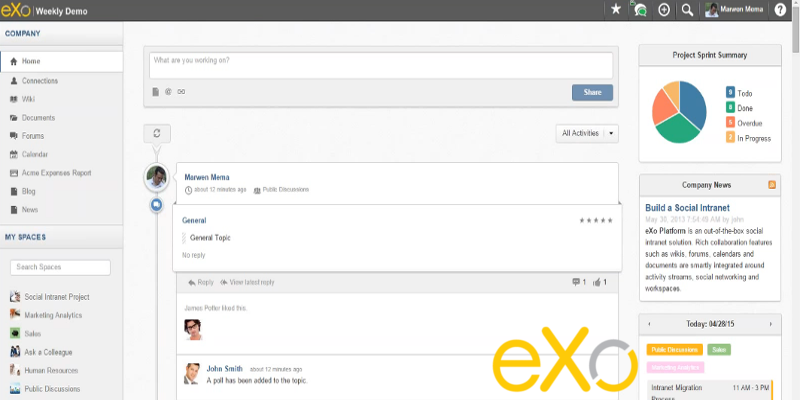Open the Build a Social Intranet article
800x400 pixels.
click(694, 206)
